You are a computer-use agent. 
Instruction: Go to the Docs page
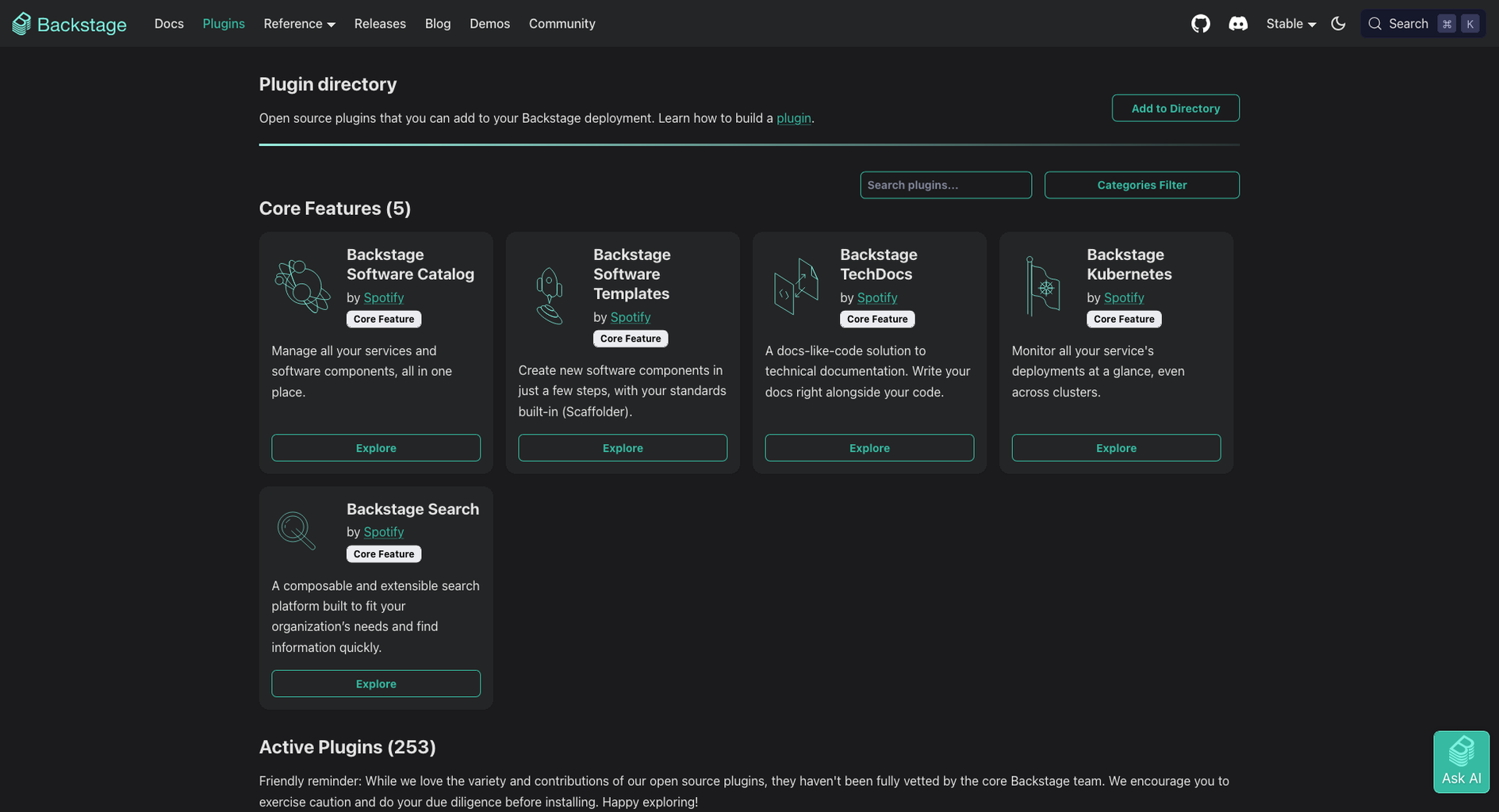[169, 24]
